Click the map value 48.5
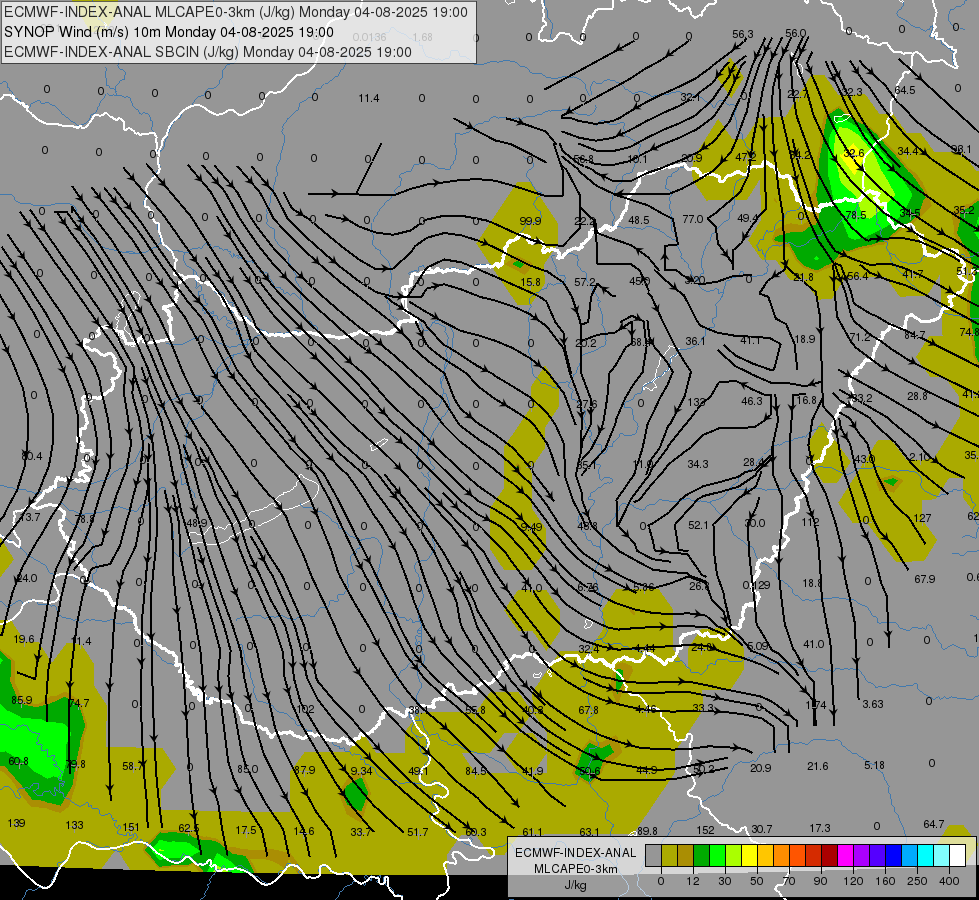Image resolution: width=979 pixels, height=900 pixels. pyautogui.click(x=639, y=220)
